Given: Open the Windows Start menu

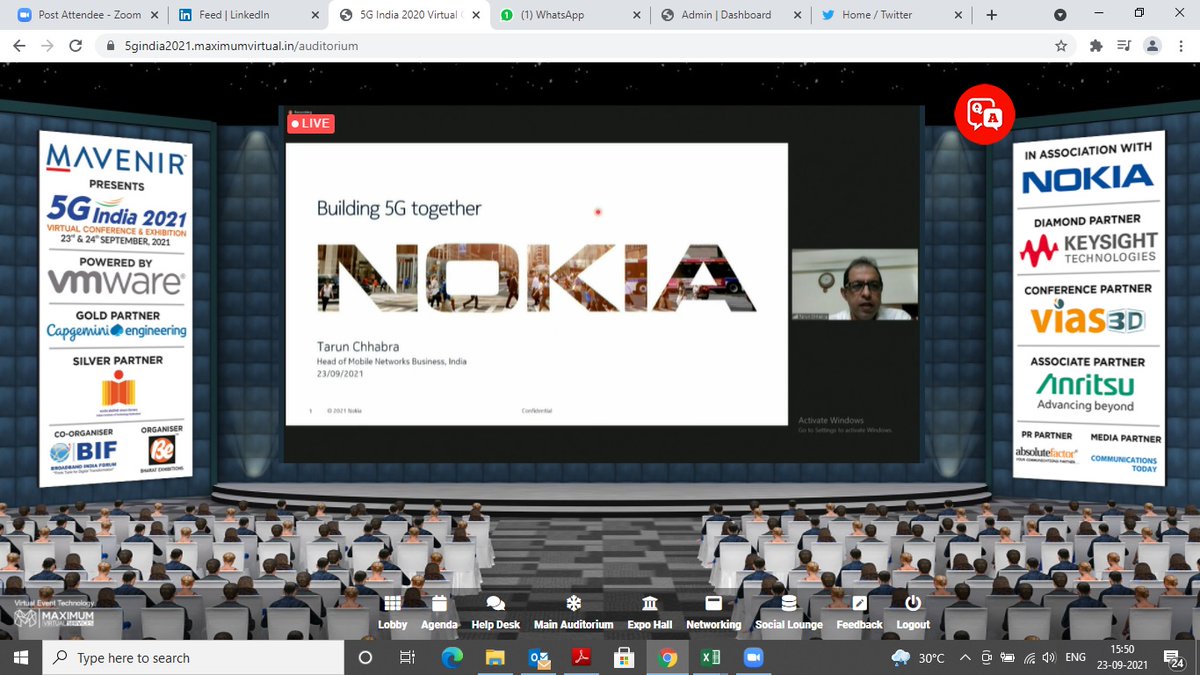Looking at the screenshot, I should (x=20, y=657).
